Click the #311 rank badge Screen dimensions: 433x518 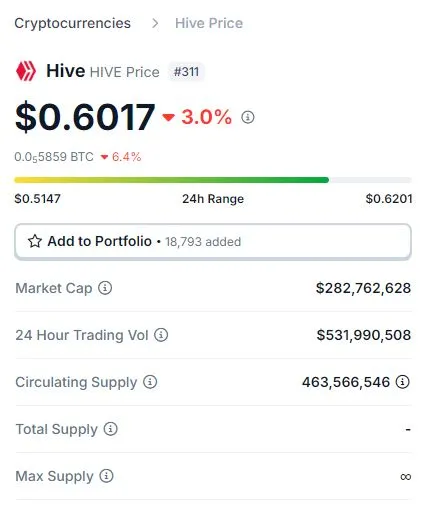coord(186,72)
